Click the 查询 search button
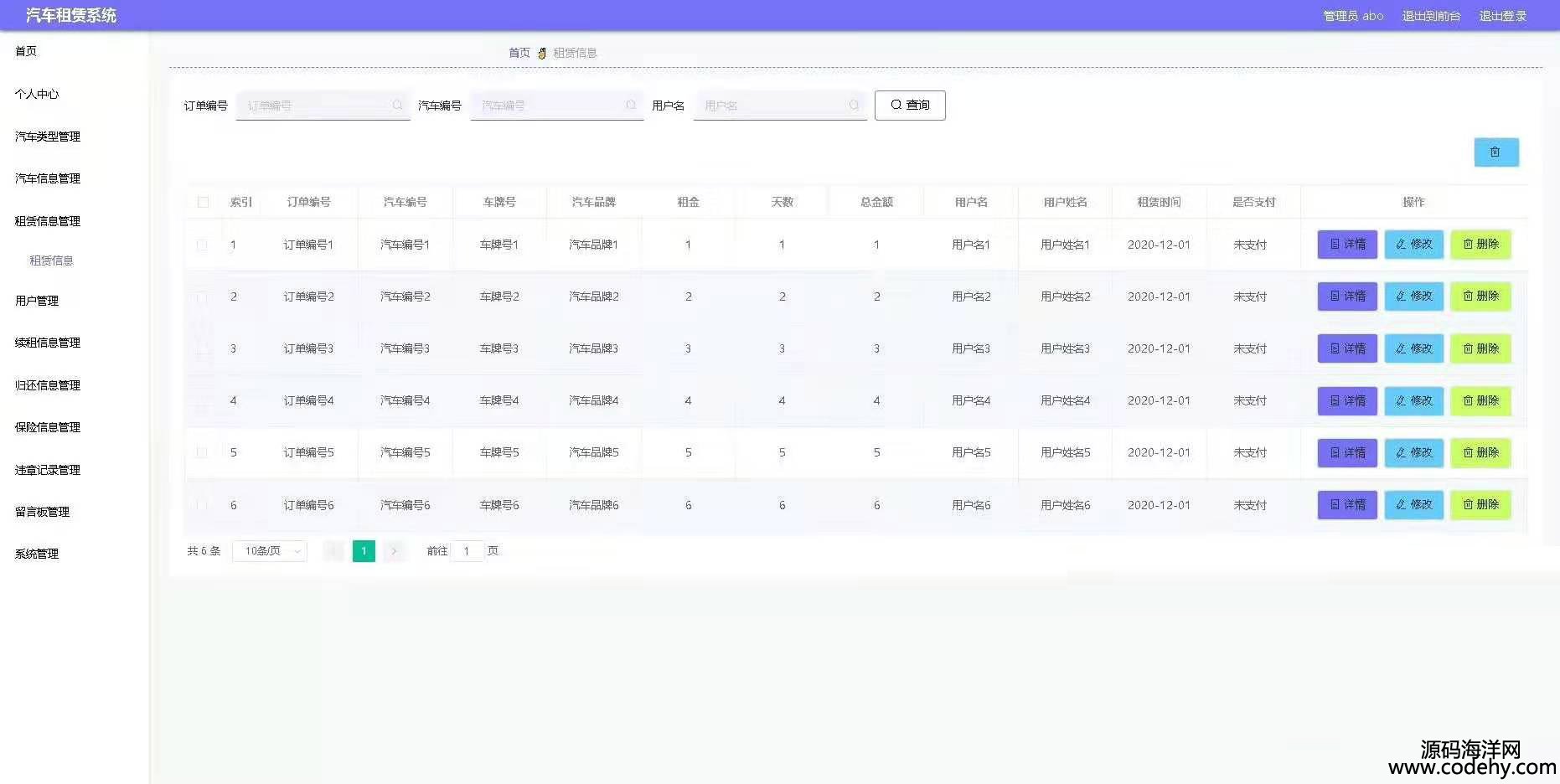This screenshot has width=1560, height=784. (910, 106)
